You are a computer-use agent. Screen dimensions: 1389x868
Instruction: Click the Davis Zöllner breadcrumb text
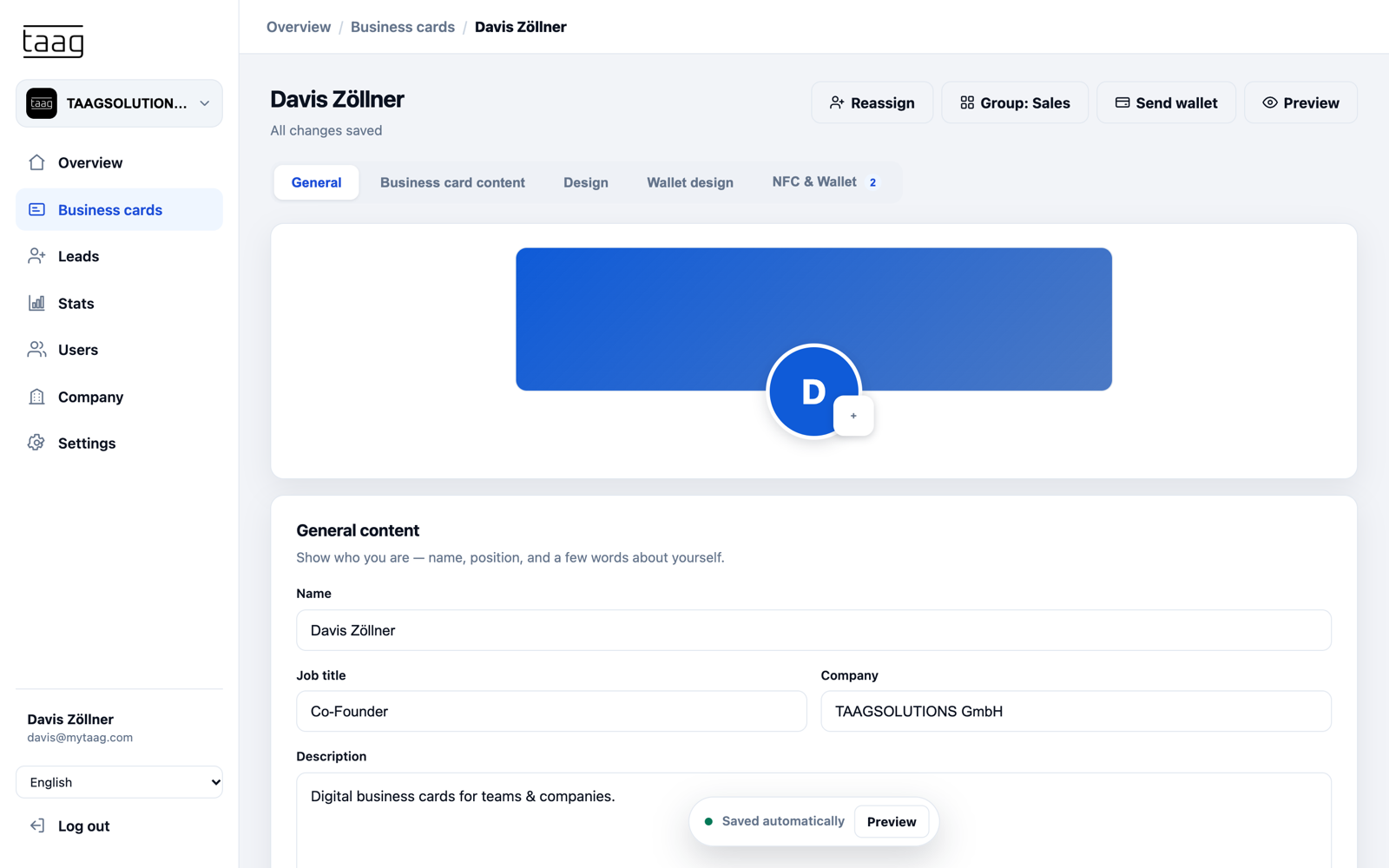[520, 27]
